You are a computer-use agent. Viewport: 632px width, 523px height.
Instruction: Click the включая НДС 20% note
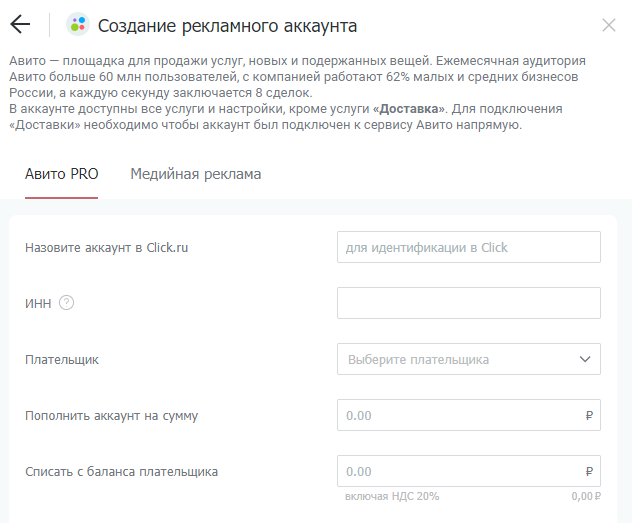tap(392, 496)
